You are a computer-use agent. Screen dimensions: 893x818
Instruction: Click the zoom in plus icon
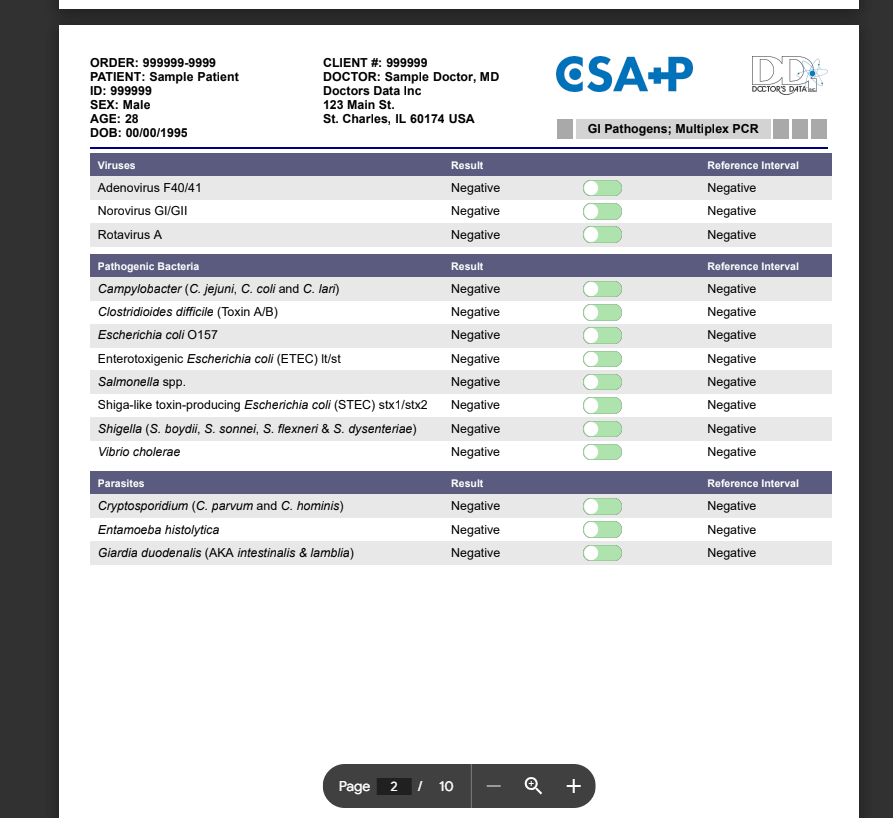tap(573, 786)
